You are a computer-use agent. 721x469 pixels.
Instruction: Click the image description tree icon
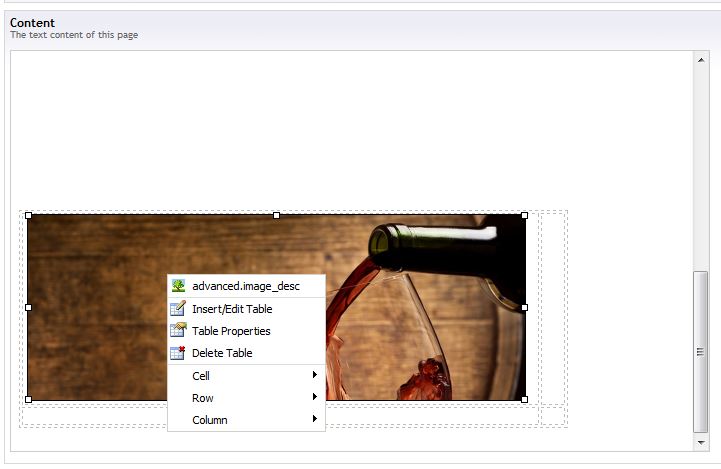click(178, 286)
